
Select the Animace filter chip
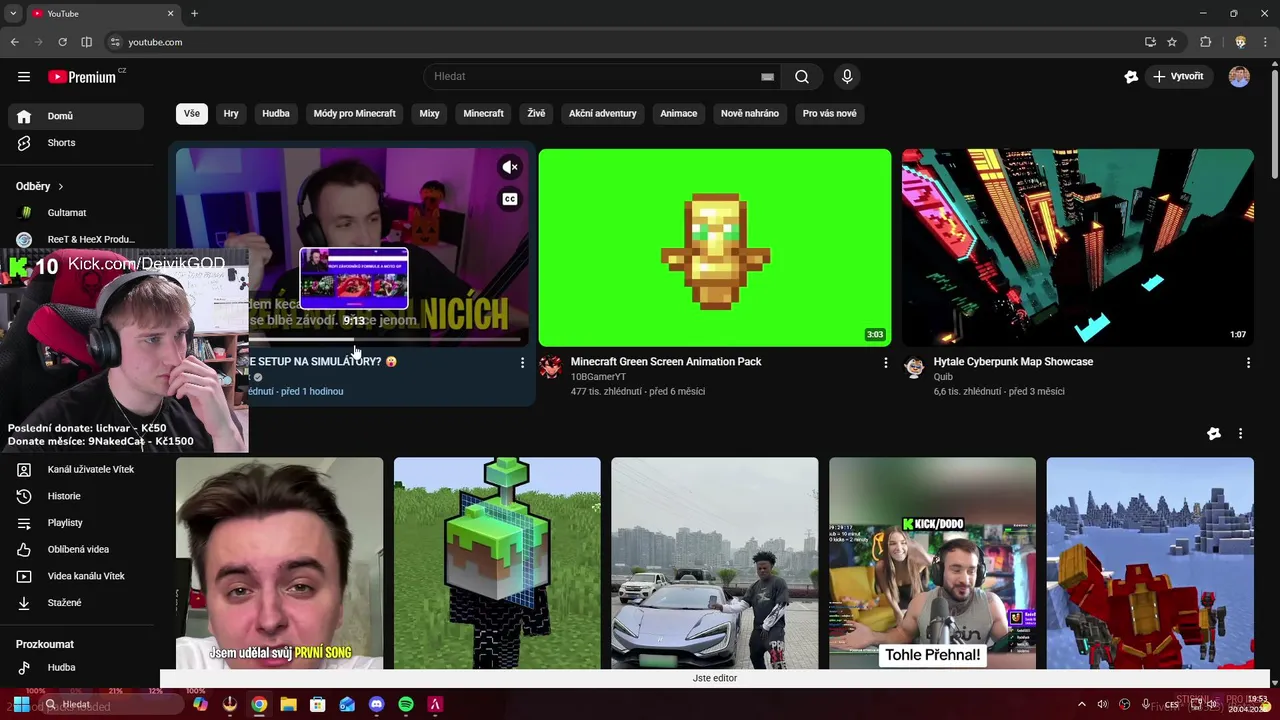coord(678,114)
